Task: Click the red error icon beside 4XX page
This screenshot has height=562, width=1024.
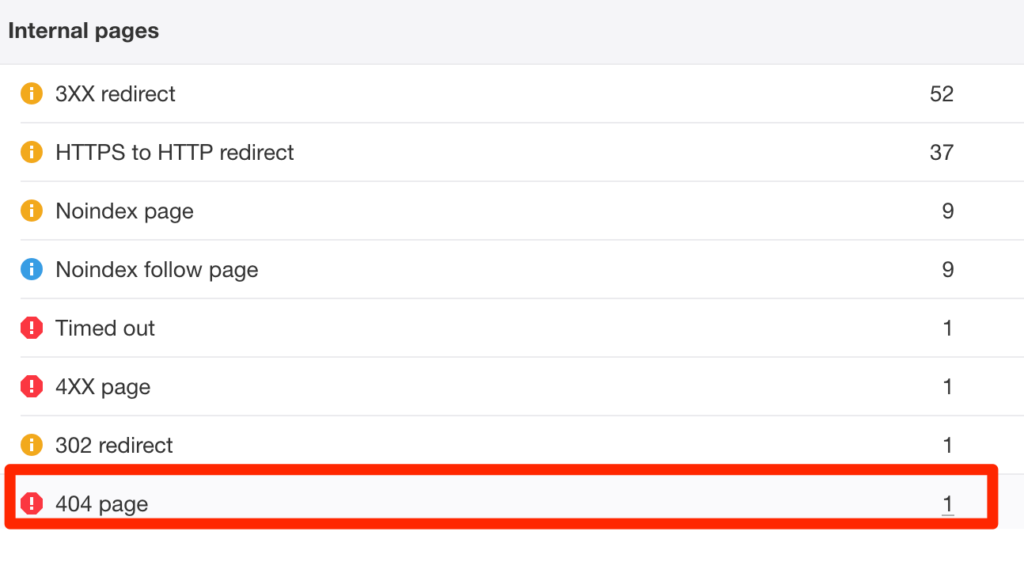Action: click(31, 386)
